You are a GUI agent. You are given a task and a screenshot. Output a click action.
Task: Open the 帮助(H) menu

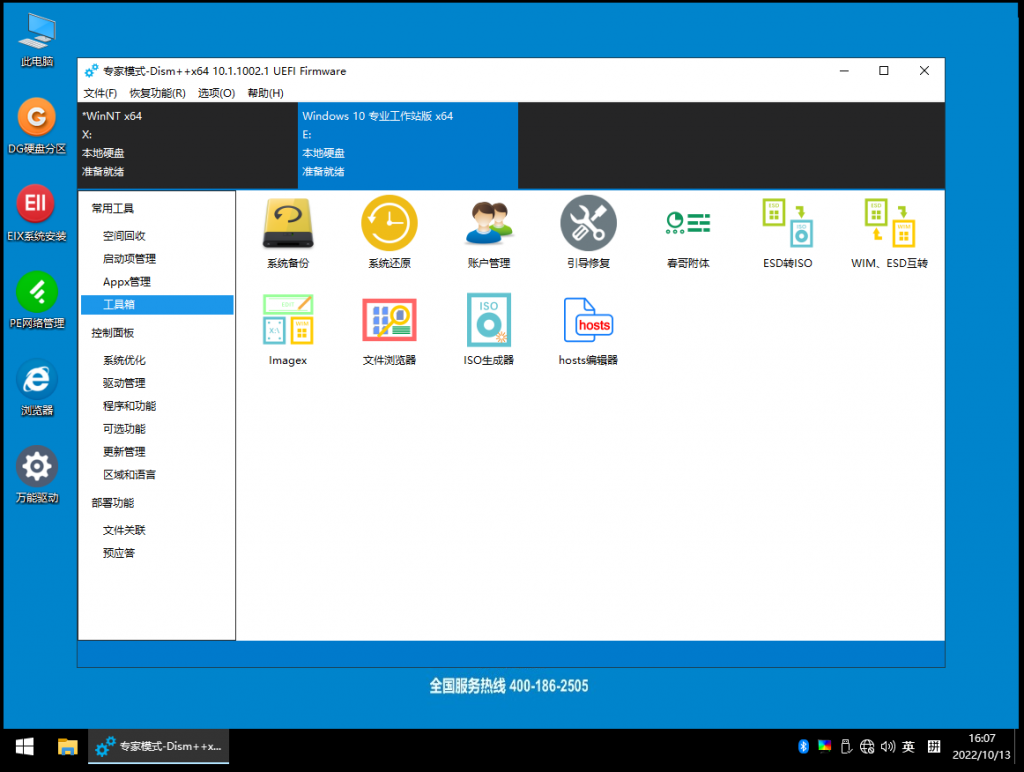pos(265,93)
